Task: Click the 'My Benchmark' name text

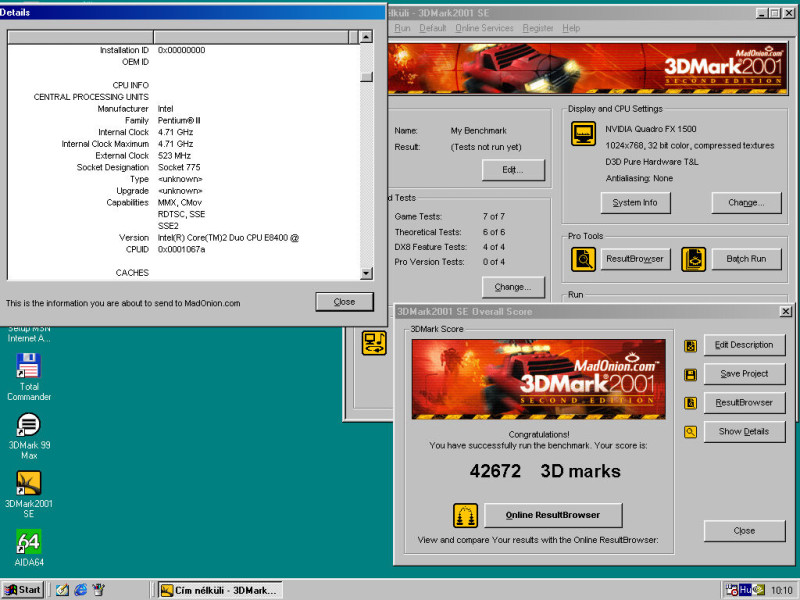Action: coord(479,131)
